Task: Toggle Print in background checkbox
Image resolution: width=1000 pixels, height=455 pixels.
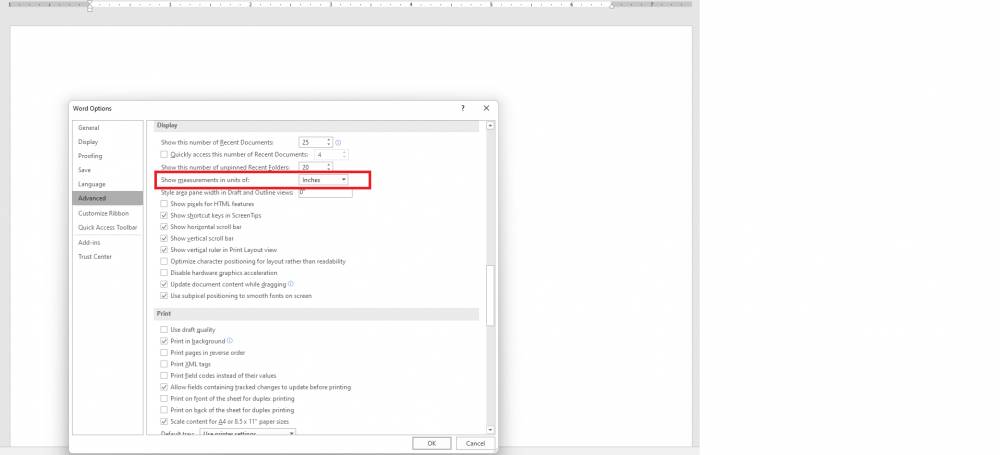Action: [164, 341]
